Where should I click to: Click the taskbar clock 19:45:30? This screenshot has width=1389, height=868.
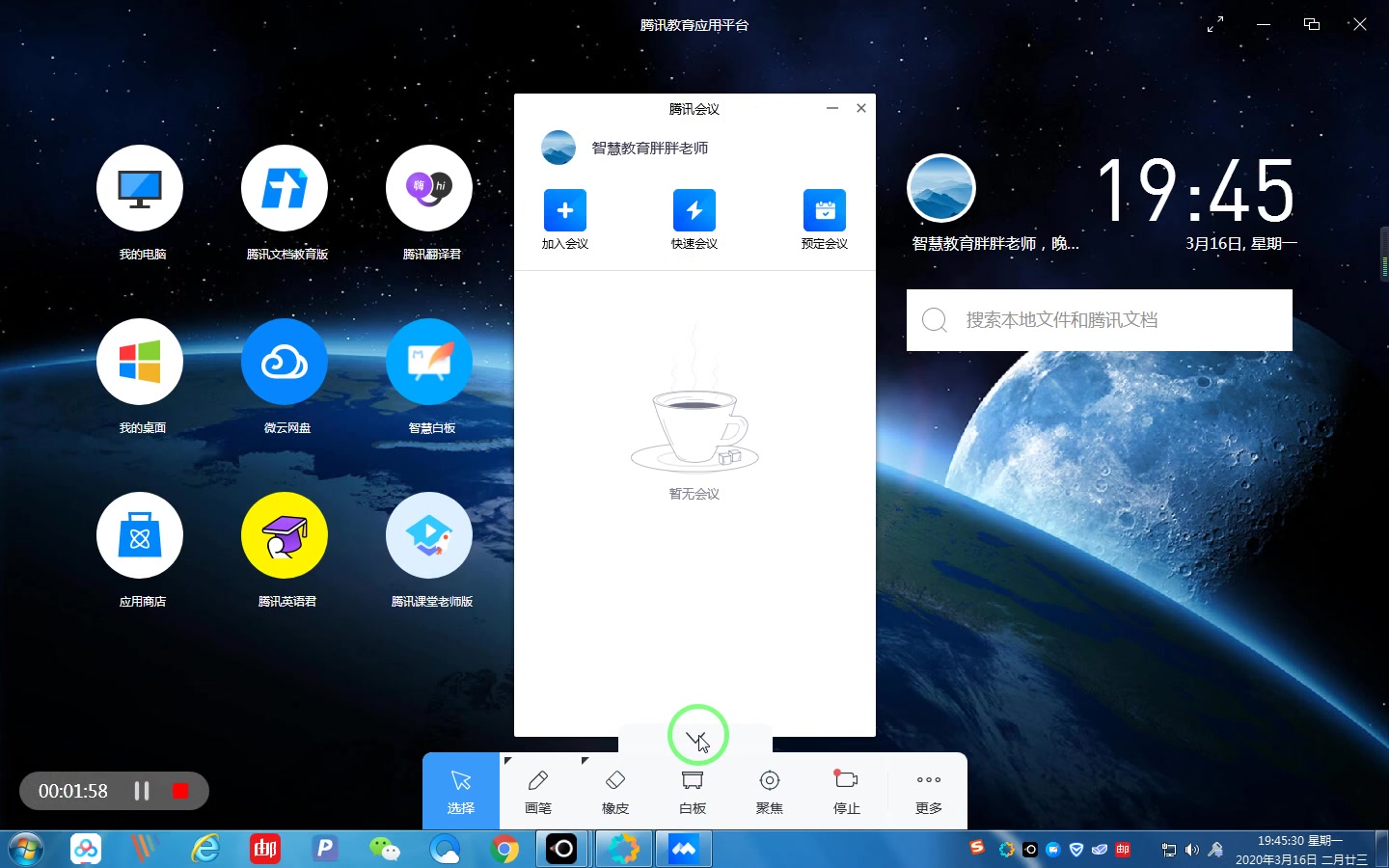point(1300,850)
